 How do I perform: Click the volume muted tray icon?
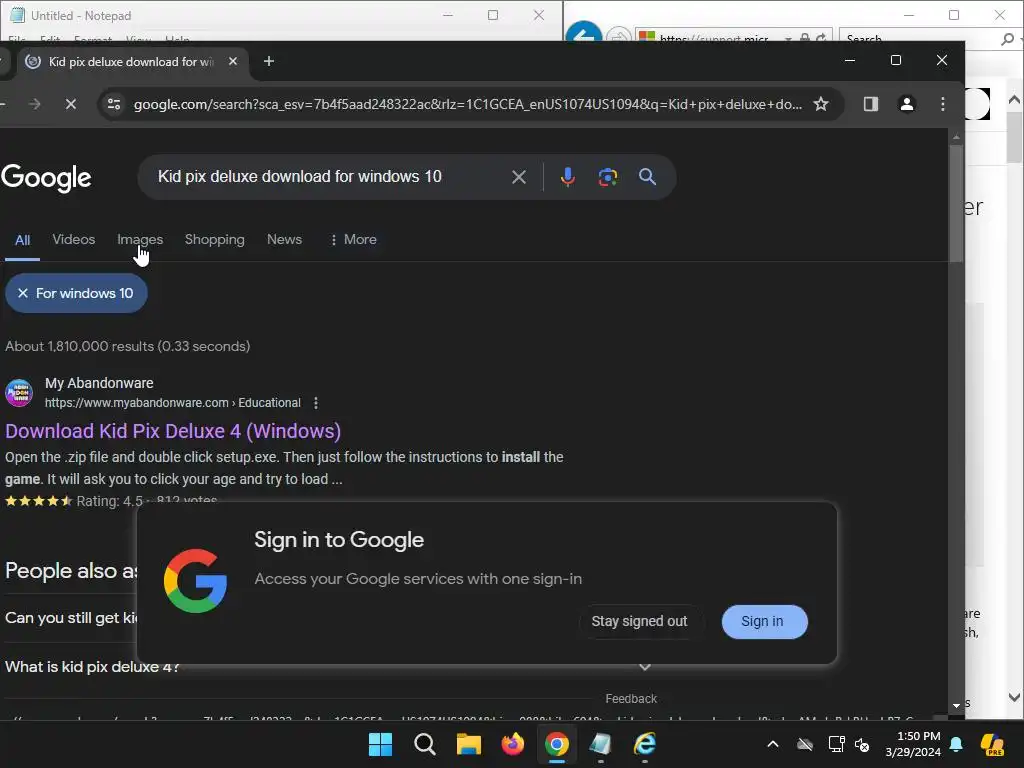pyautogui.click(x=862, y=744)
